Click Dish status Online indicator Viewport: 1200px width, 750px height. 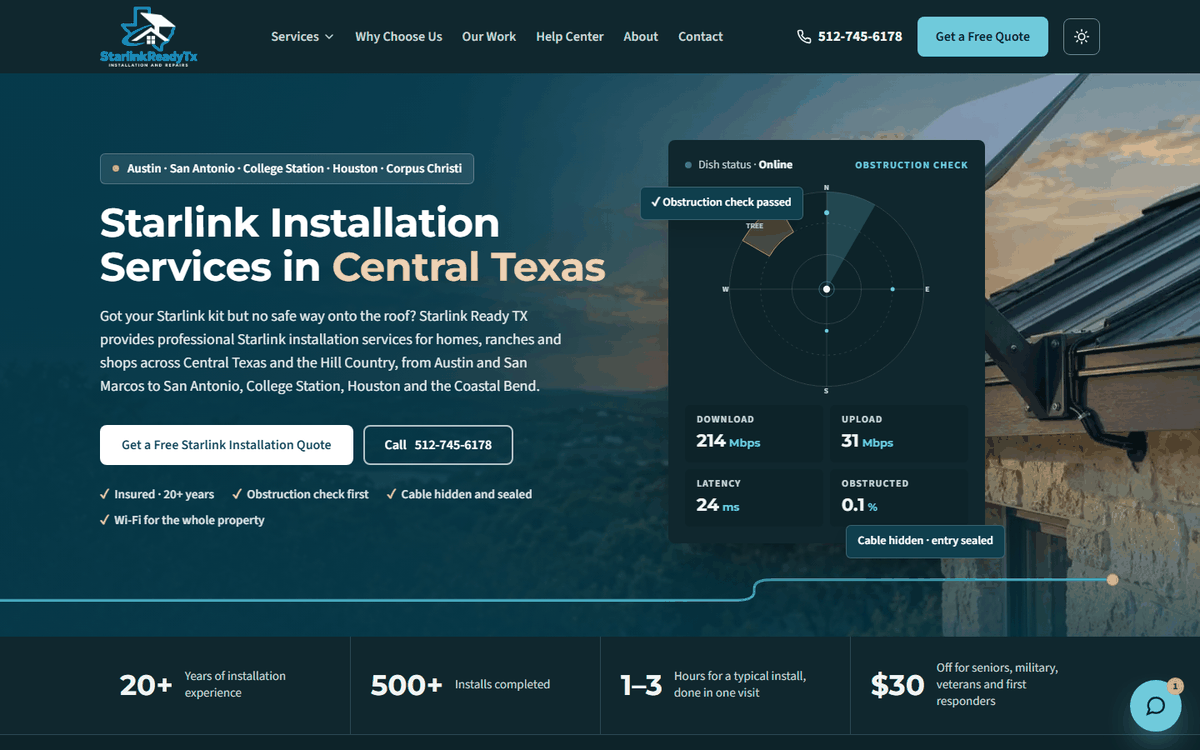point(738,164)
